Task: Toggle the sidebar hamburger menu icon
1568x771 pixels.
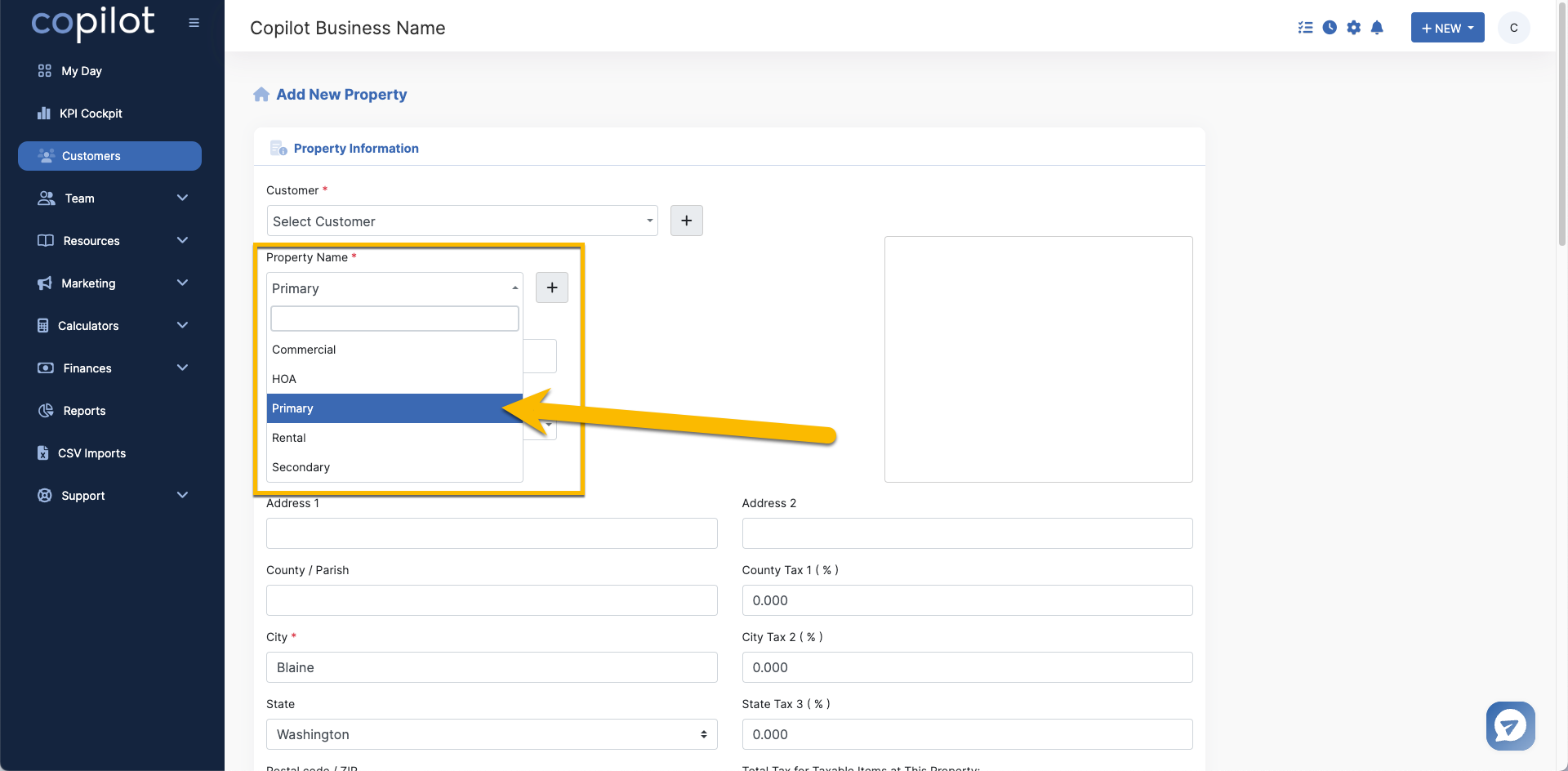Action: 194,23
